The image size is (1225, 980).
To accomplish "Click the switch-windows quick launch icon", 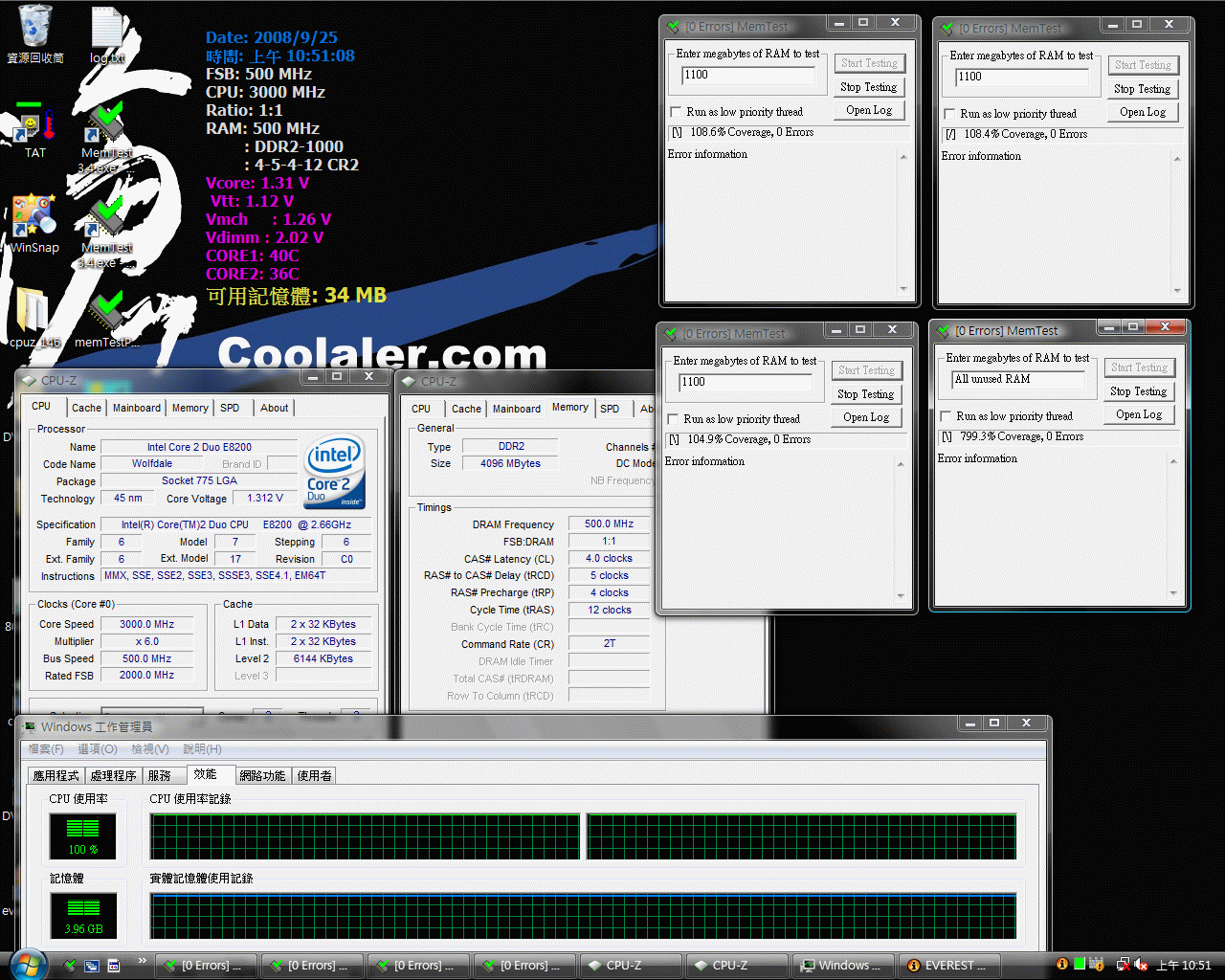I will pos(92,966).
